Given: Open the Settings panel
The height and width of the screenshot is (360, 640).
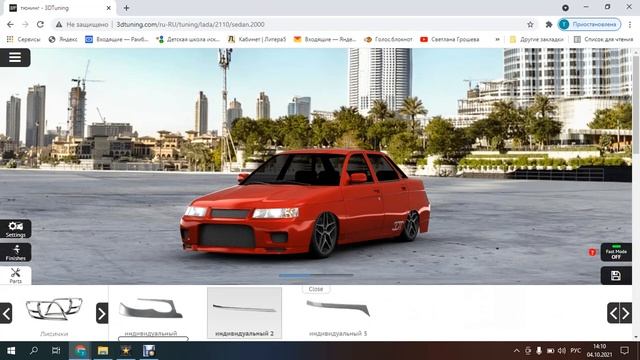Looking at the screenshot, I should click(16, 229).
